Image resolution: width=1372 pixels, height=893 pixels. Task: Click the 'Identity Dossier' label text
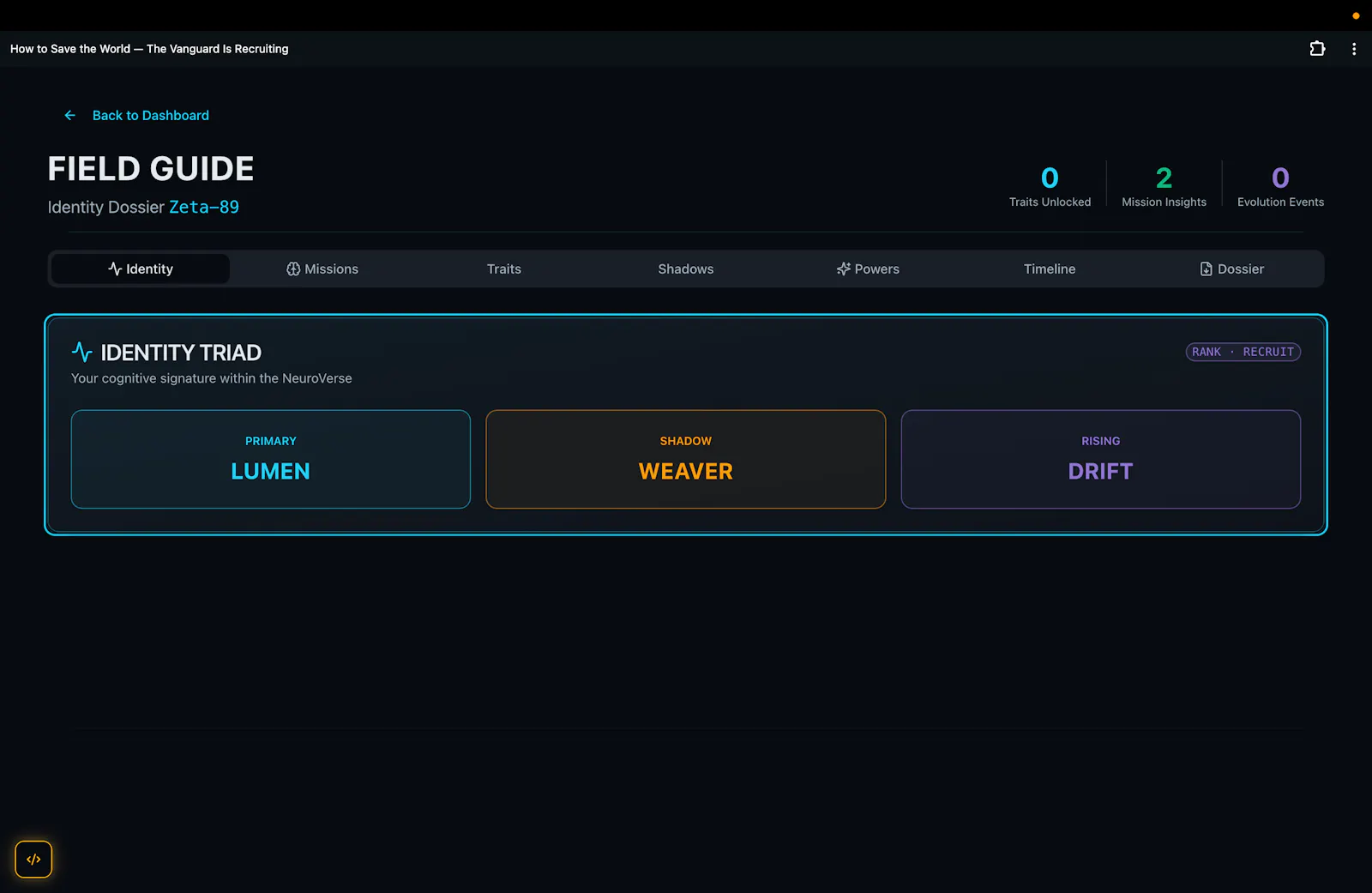(106, 207)
